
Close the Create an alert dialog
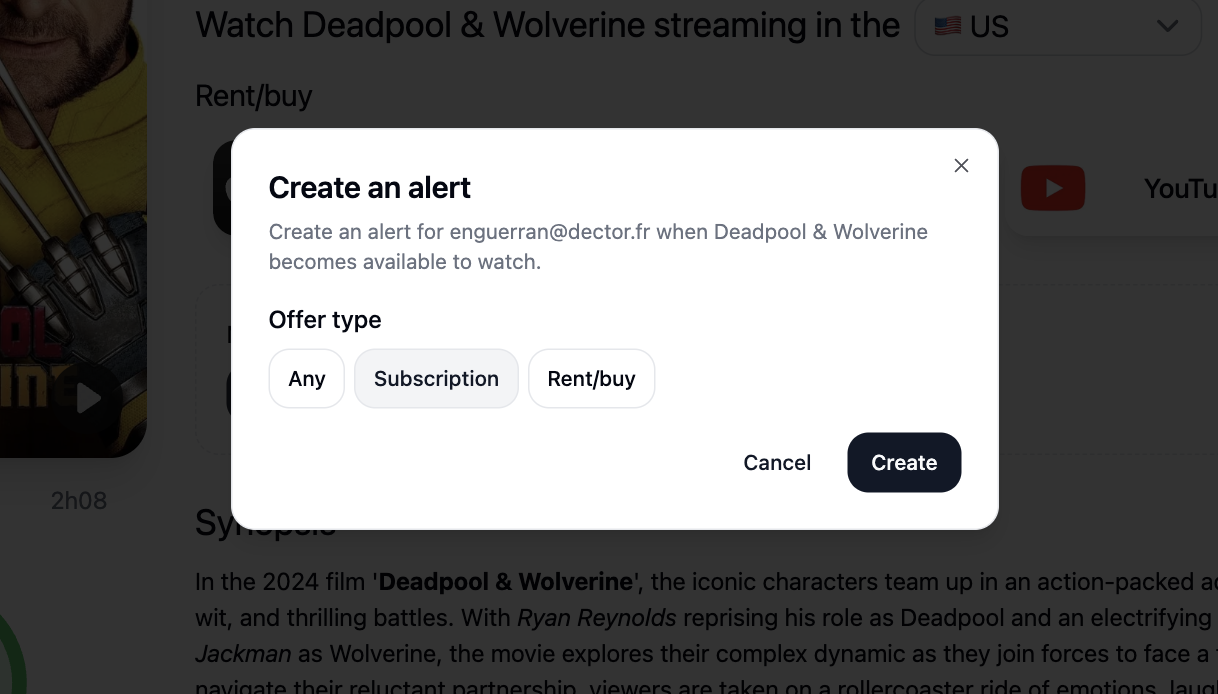[961, 165]
